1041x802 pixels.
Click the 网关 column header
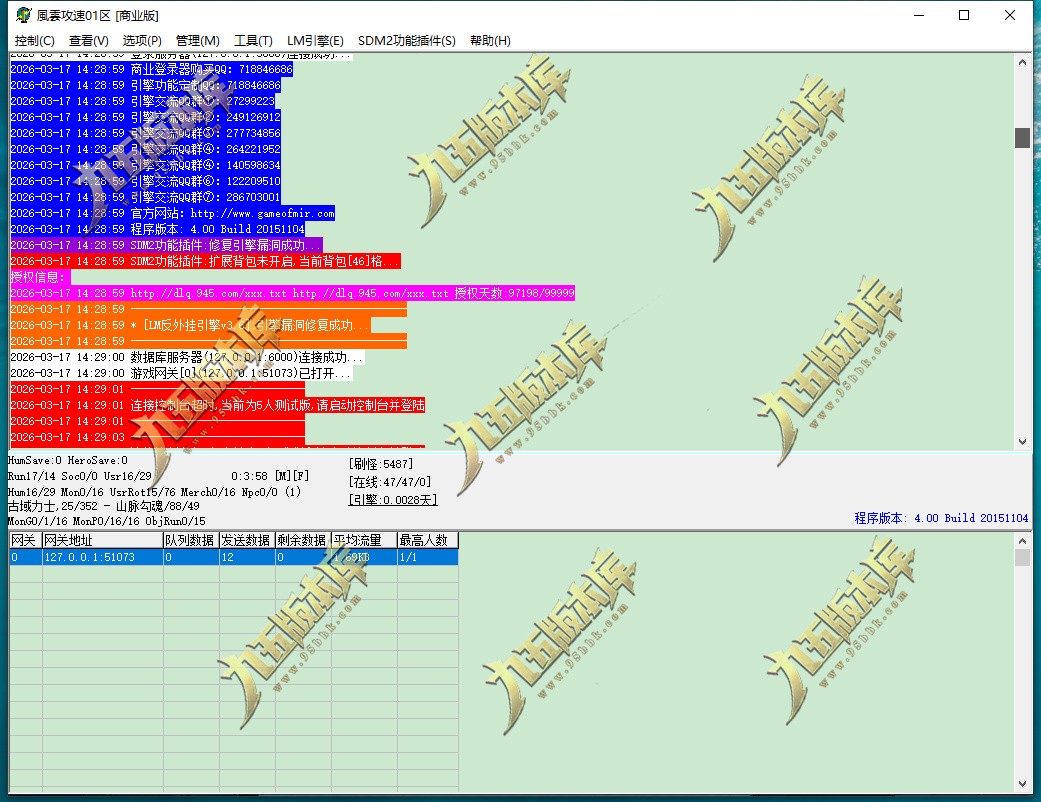coord(25,540)
